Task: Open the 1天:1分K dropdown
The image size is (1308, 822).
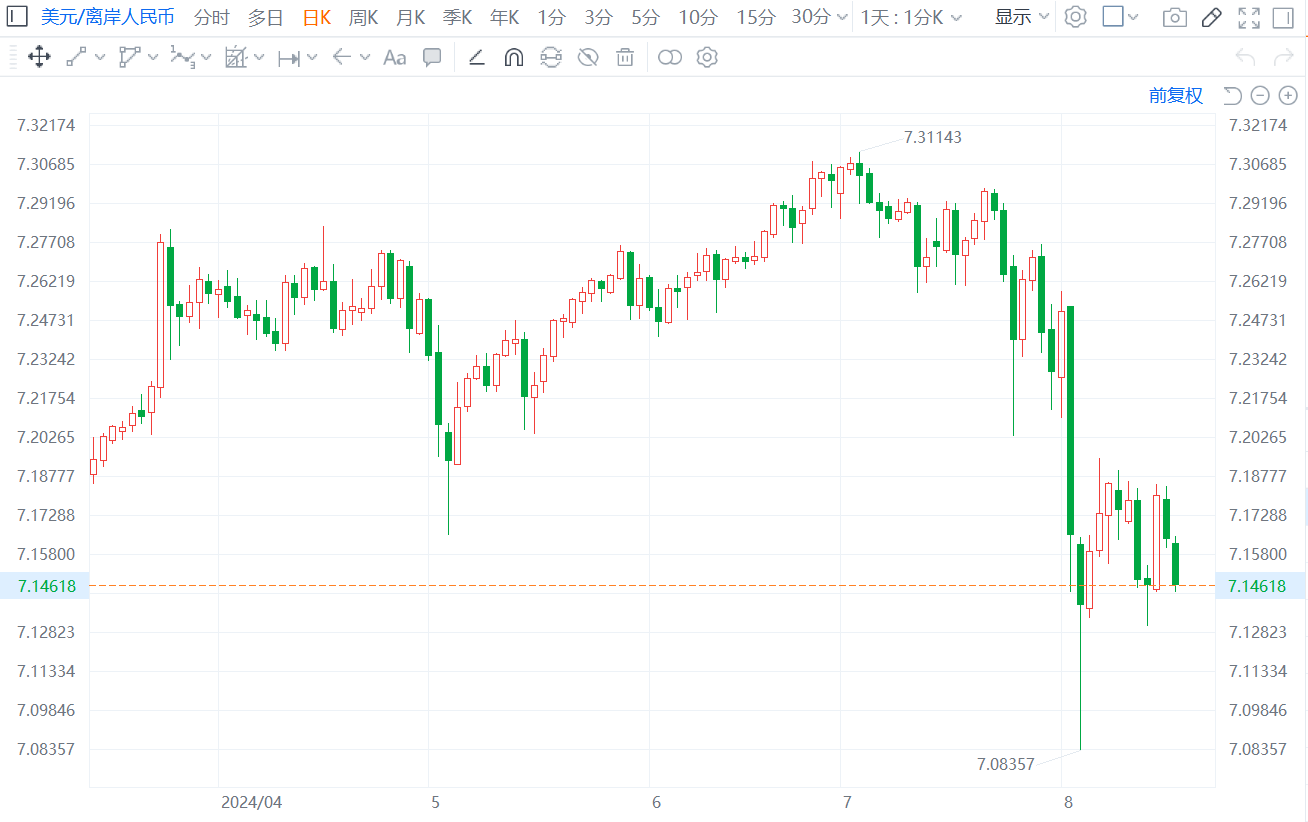Action: point(912,17)
